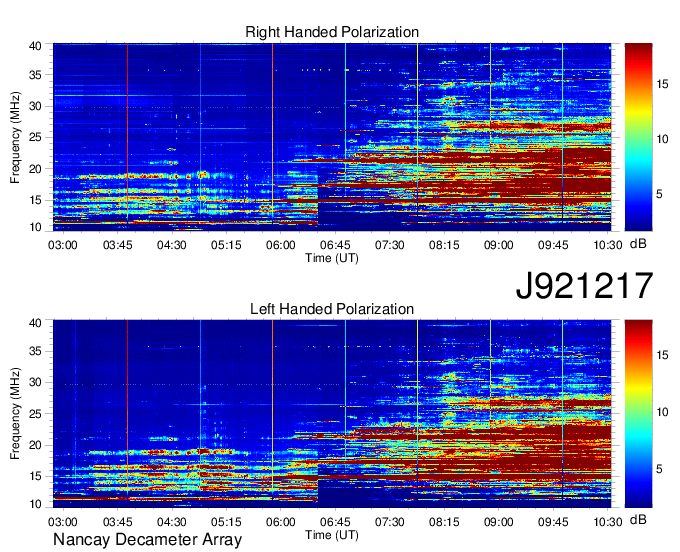The width and height of the screenshot is (680, 552).
Task: Click the top plot's dB unit label
Action: tap(638, 243)
